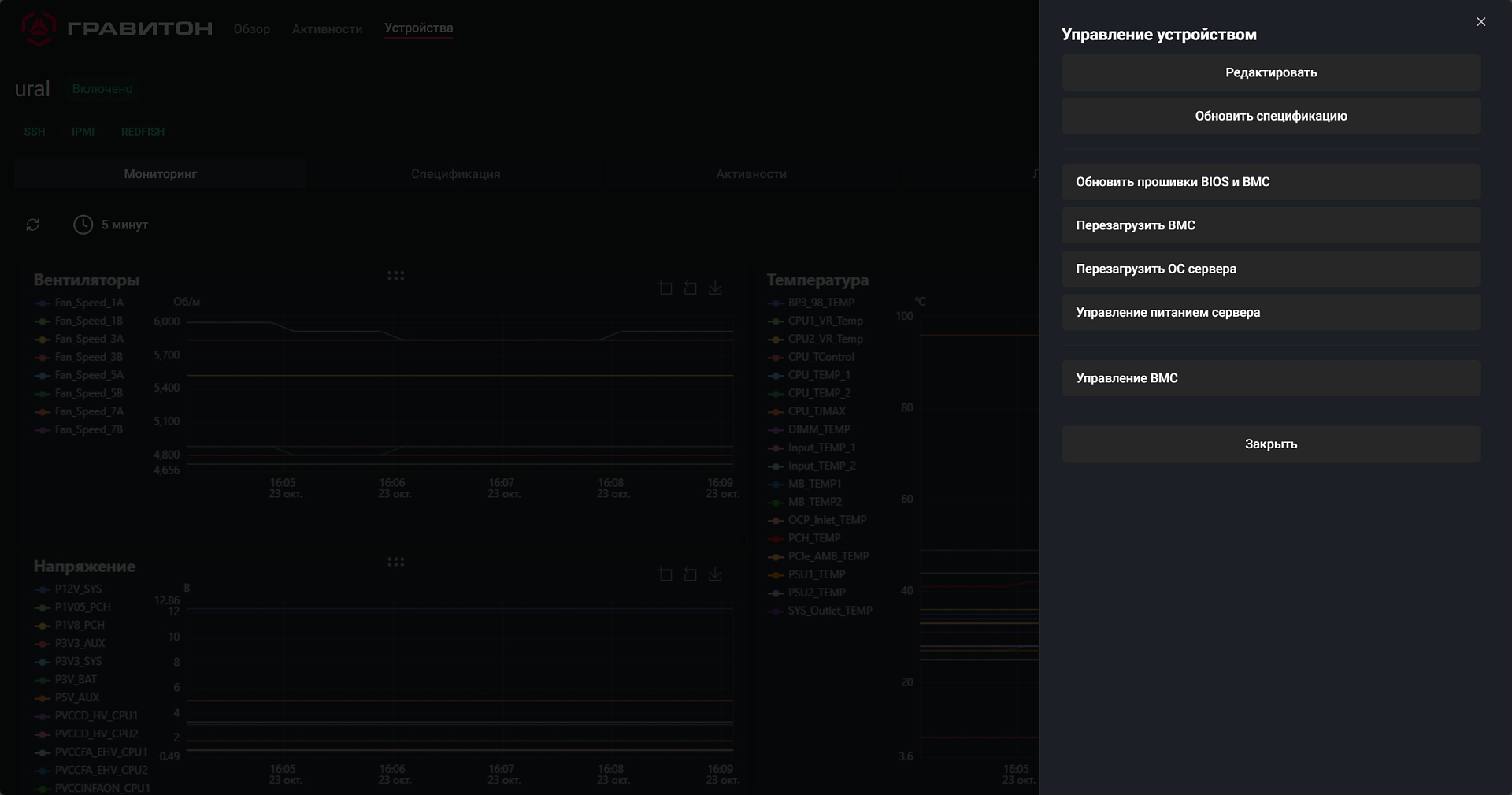
Task: Expand Управление питанием сервера options
Action: click(x=1270, y=313)
